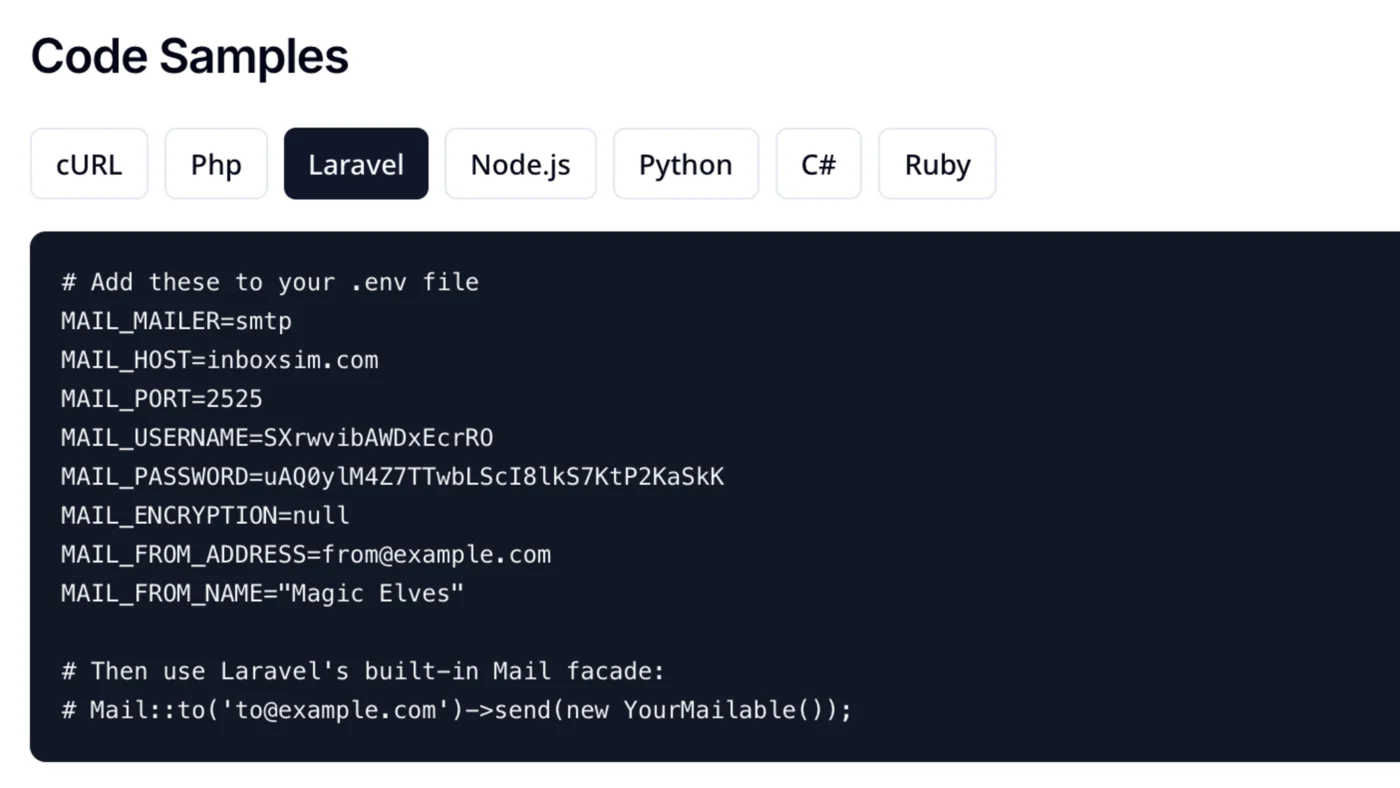Click the Mail facade comment
This screenshot has width=1400, height=788.
click(x=362, y=671)
